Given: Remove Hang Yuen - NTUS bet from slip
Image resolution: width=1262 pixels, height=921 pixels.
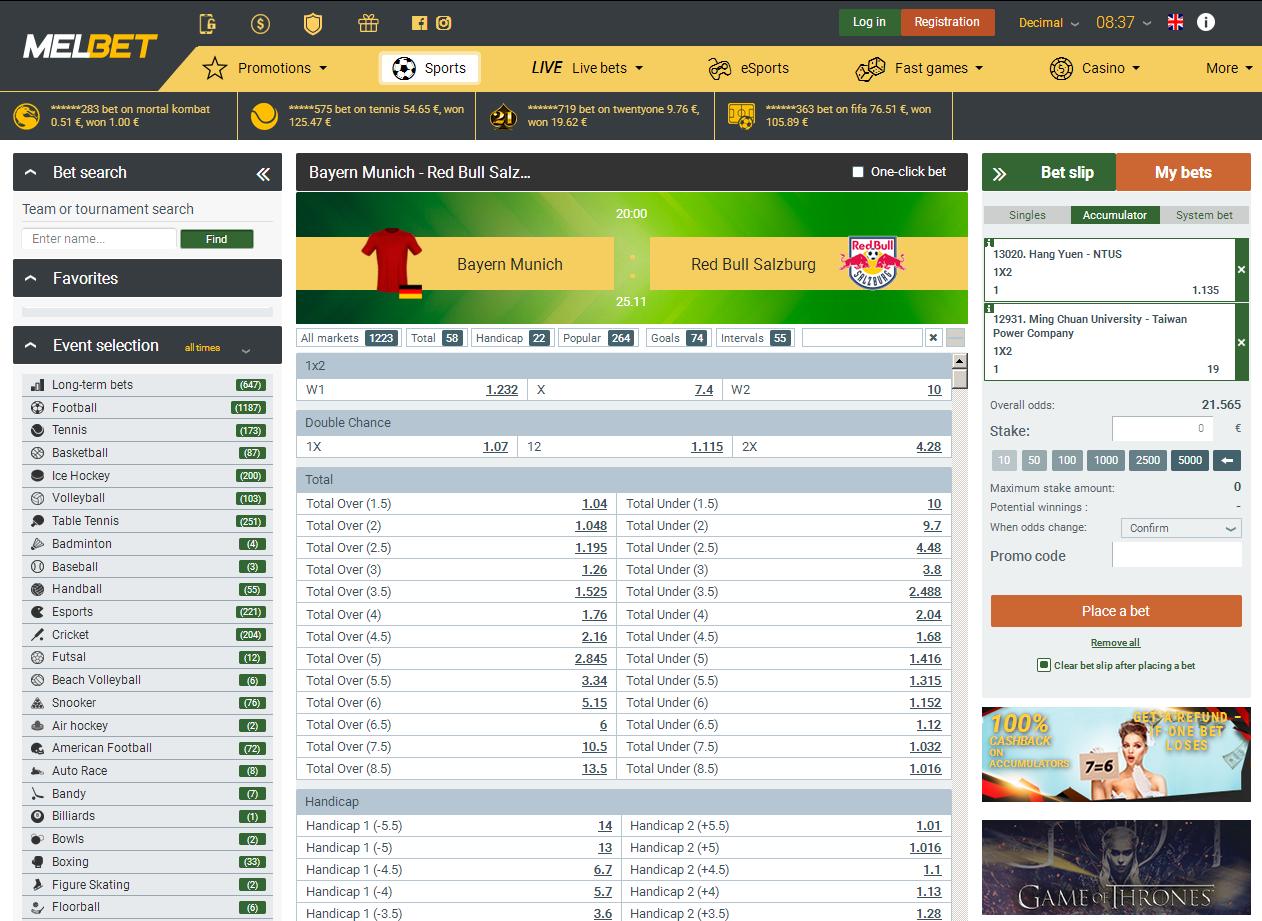Looking at the screenshot, I should point(1241,270).
